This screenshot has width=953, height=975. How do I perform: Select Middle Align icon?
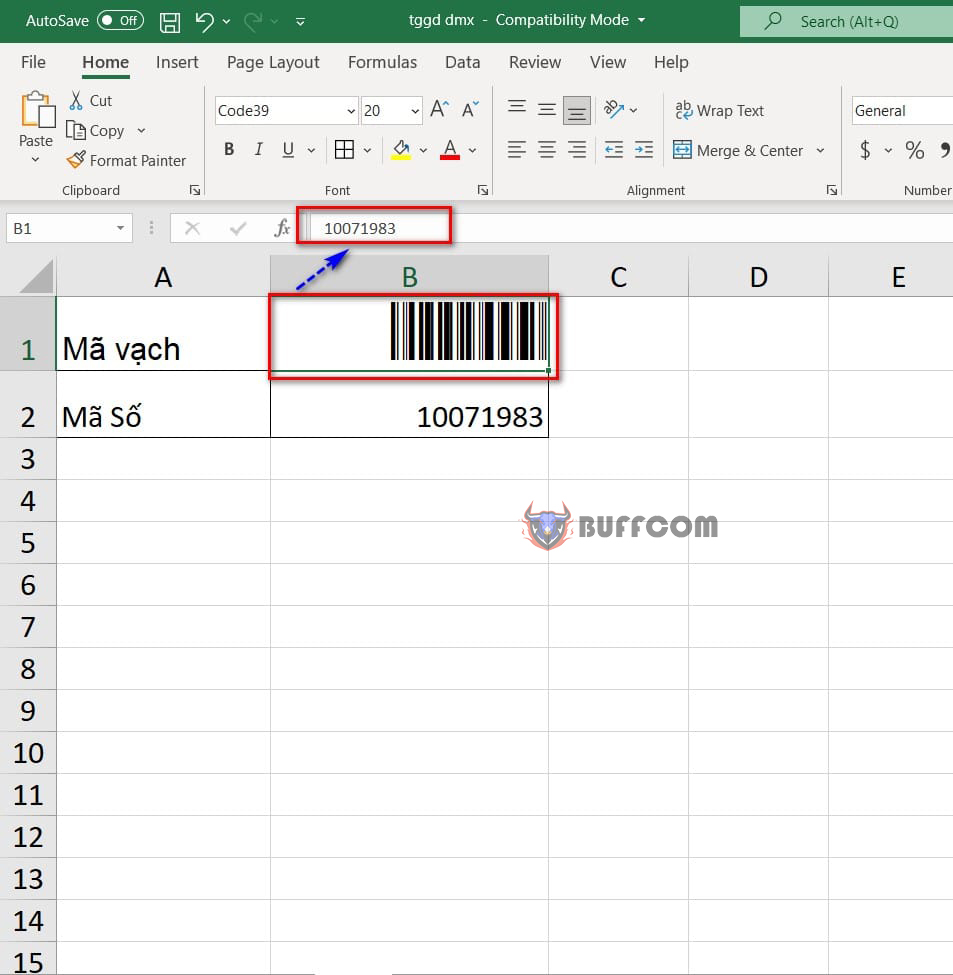pos(547,109)
